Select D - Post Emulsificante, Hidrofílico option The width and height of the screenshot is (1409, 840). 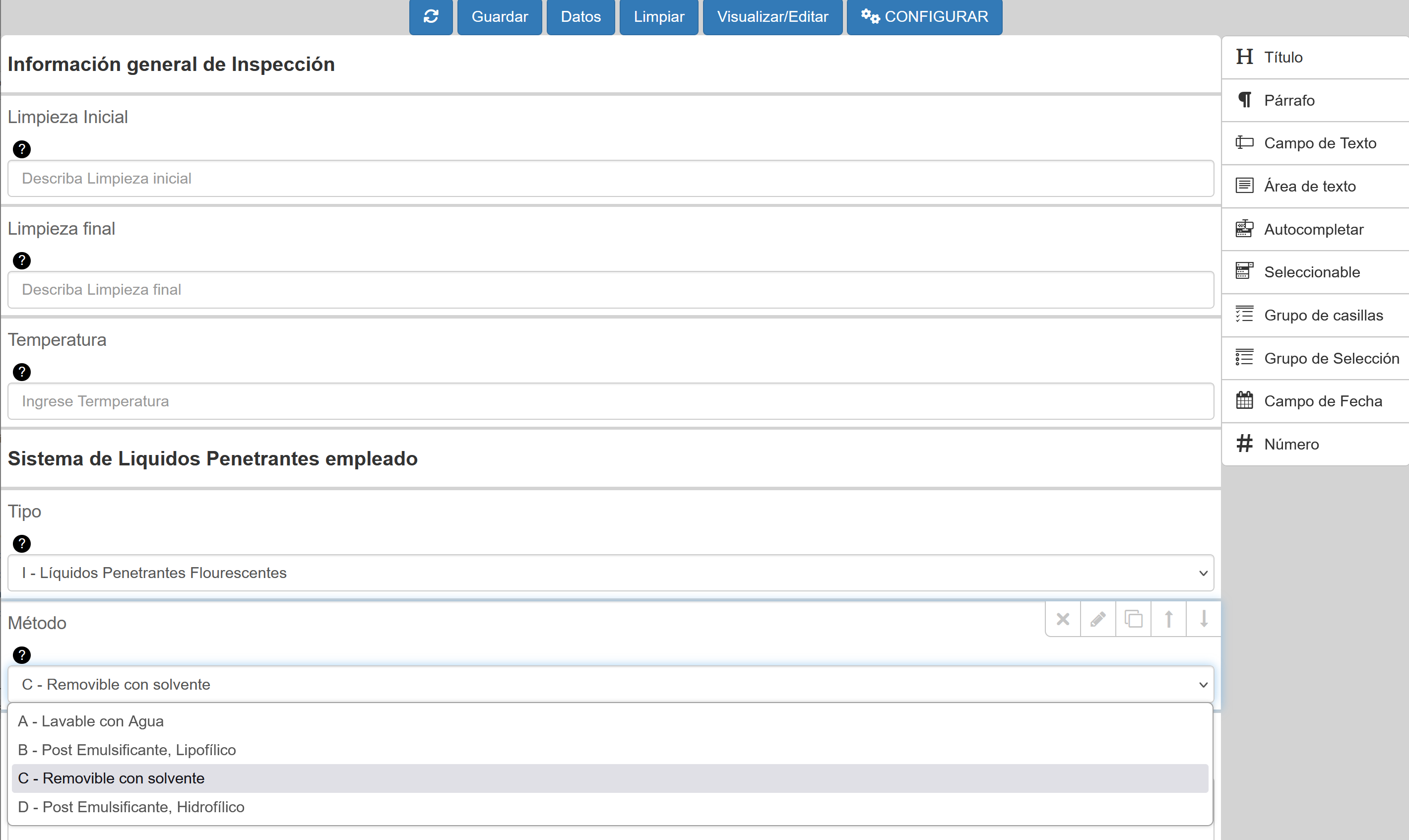click(x=131, y=807)
